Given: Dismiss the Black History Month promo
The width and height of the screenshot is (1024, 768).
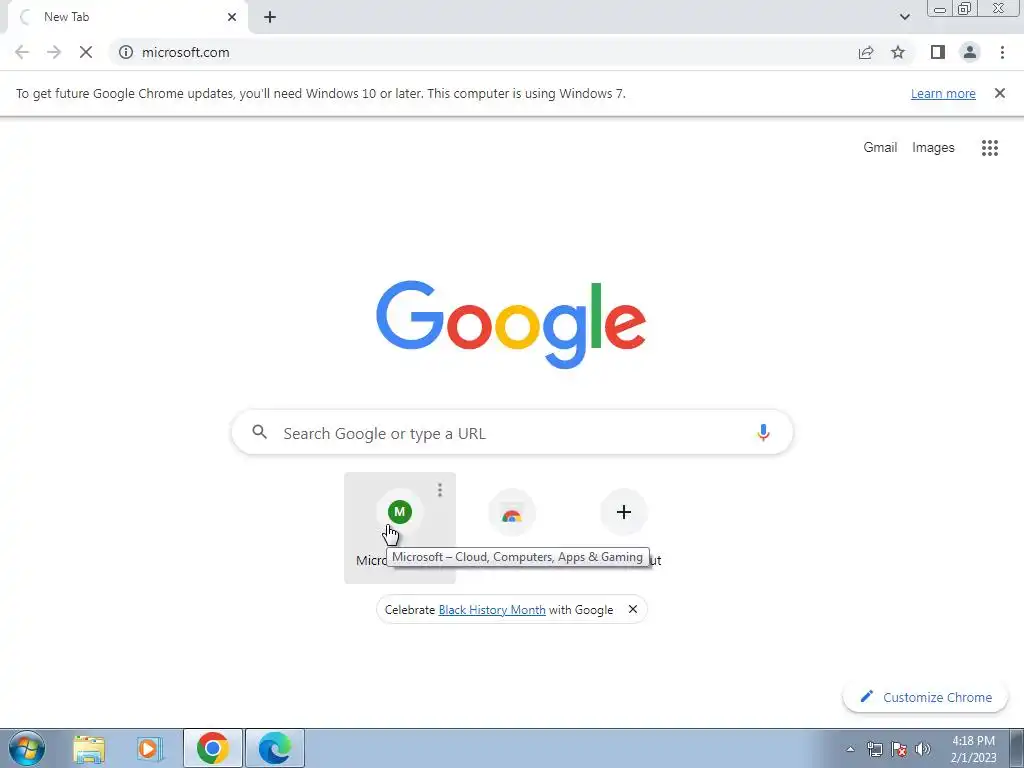Looking at the screenshot, I should [633, 609].
